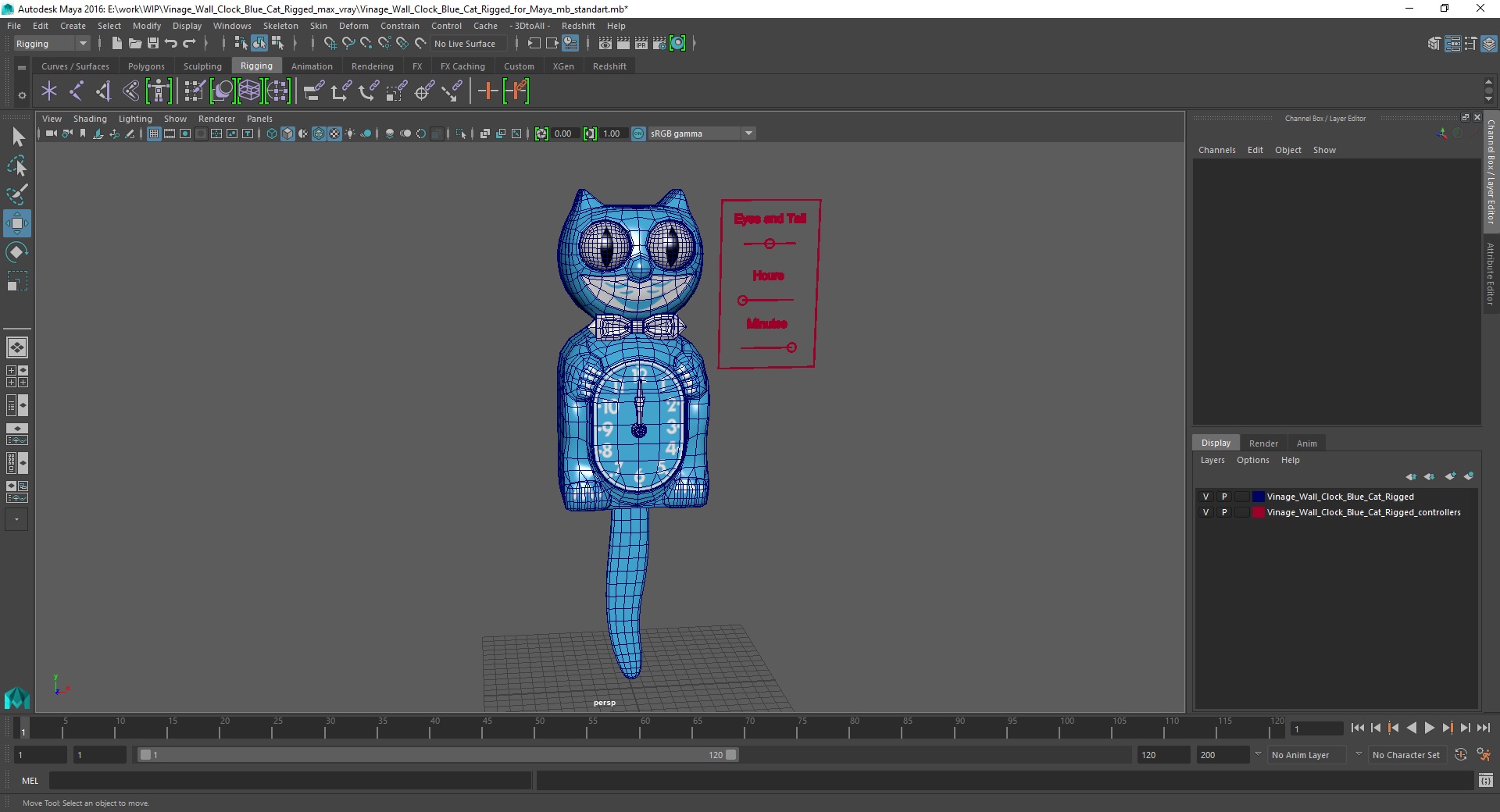Screen dimensions: 1500x812
Task: Toggle playback P on Vinage_Wall_Clock_Blue_Cat_Rigged_controllers layer
Action: (x=1224, y=512)
